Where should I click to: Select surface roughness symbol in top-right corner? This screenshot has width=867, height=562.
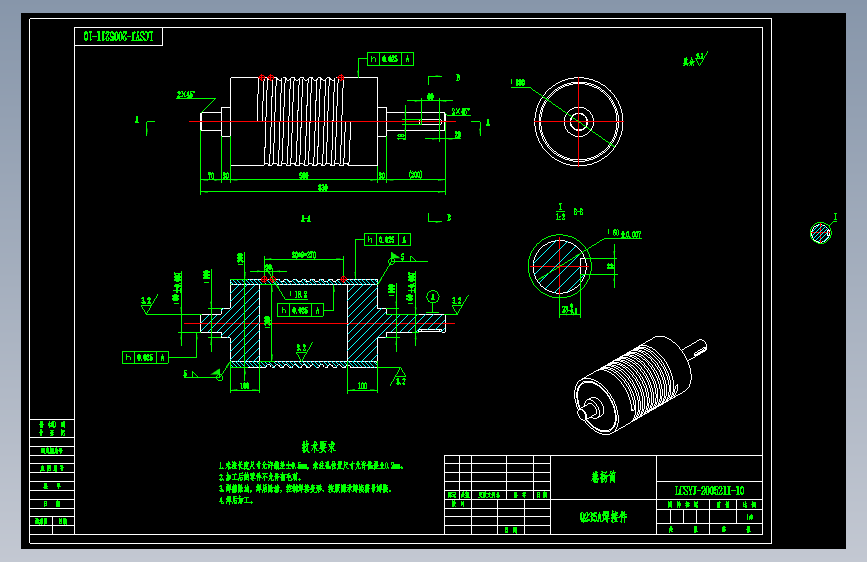coord(696,60)
